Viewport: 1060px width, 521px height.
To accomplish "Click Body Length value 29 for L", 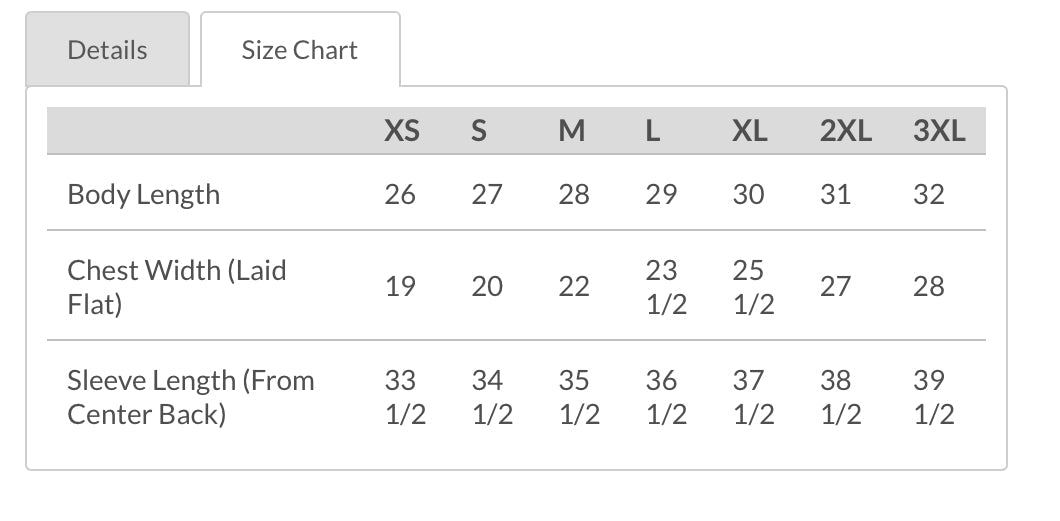I will point(661,194).
